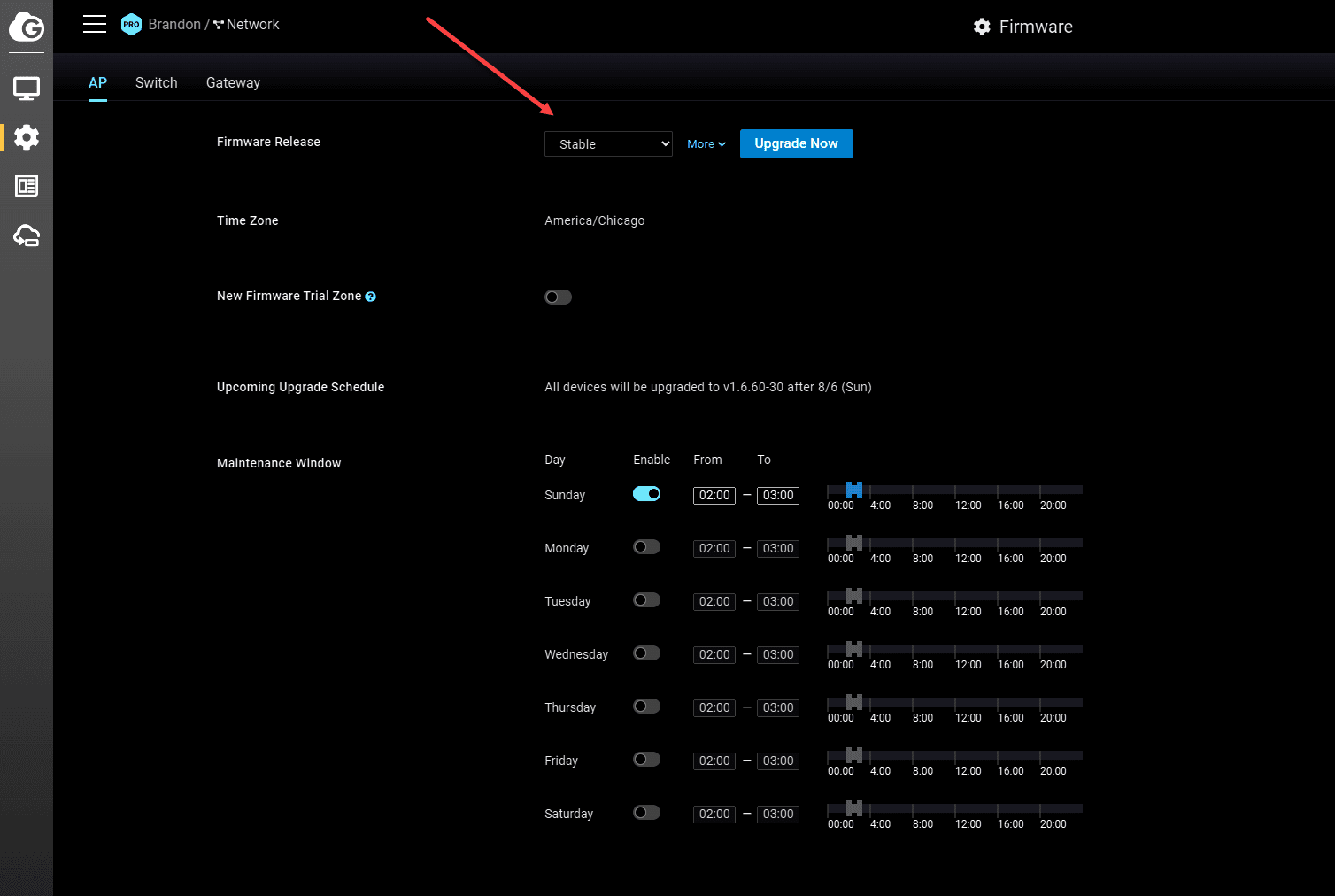The height and width of the screenshot is (896, 1335).
Task: Click the Saturday timeline slider handle
Action: pos(854,808)
